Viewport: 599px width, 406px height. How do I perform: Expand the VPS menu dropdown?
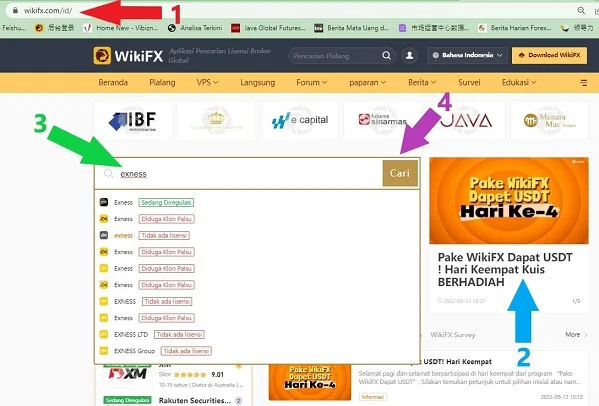(207, 82)
